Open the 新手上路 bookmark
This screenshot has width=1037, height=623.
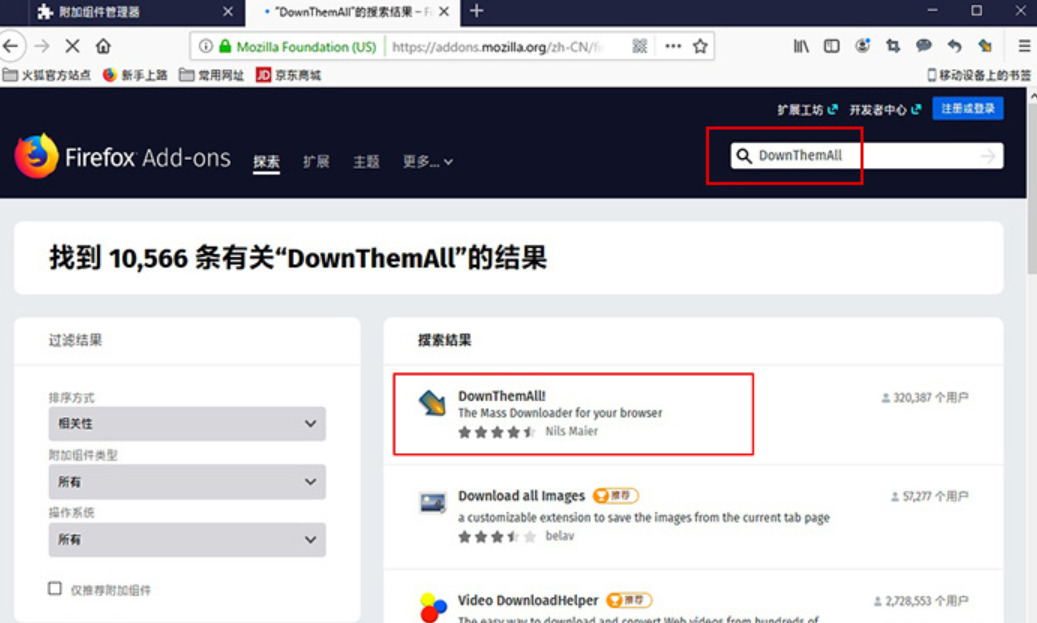(135, 75)
